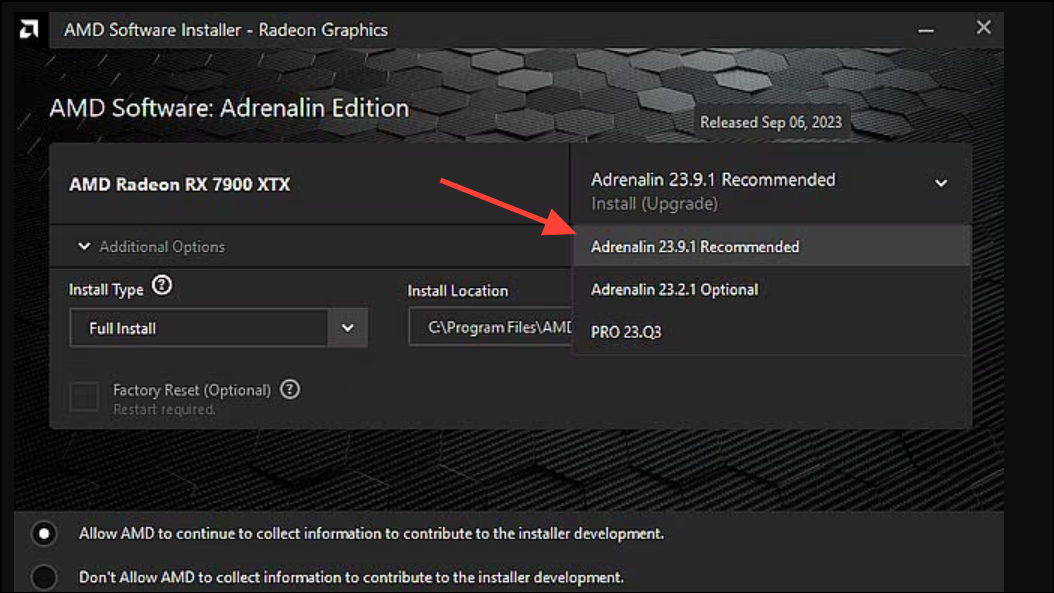
Task: Choose PRO 23.Q3 driver option
Action: (772, 332)
